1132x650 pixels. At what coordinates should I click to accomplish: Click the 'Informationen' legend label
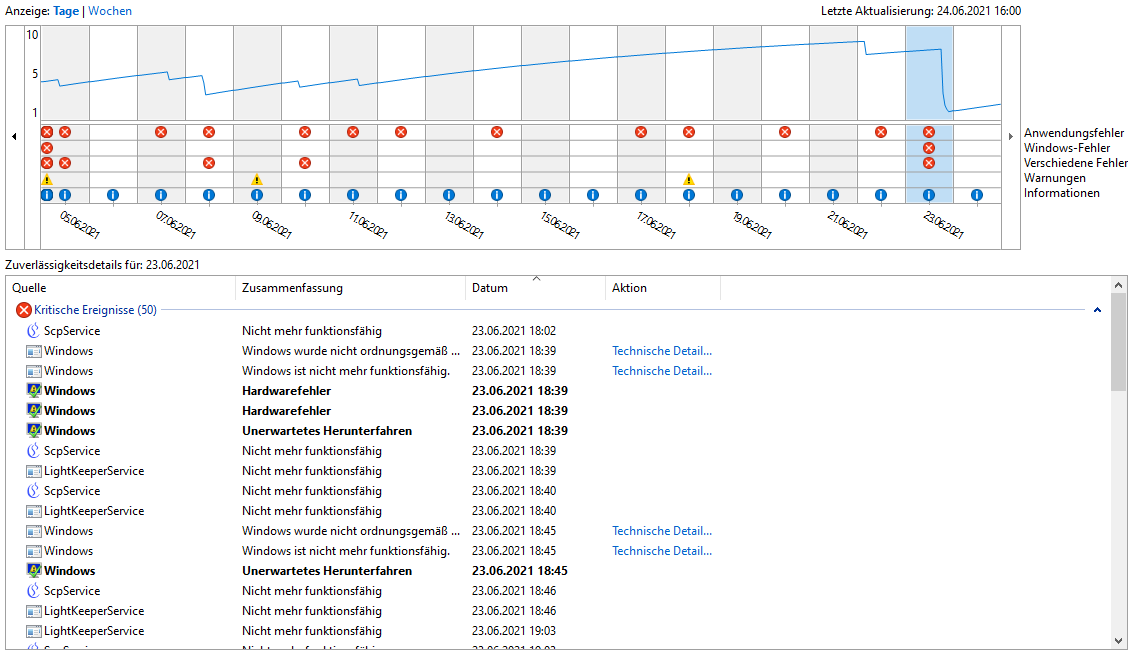click(x=1062, y=193)
